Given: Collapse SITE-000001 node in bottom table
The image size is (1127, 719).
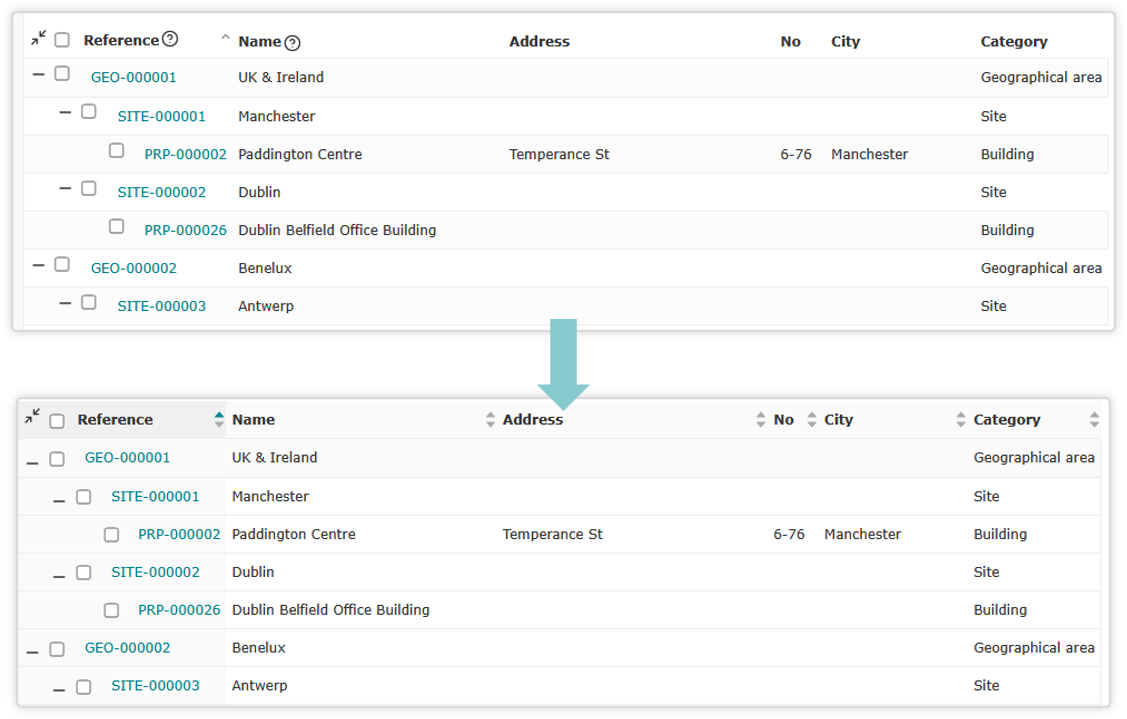Looking at the screenshot, I should tap(59, 501).
